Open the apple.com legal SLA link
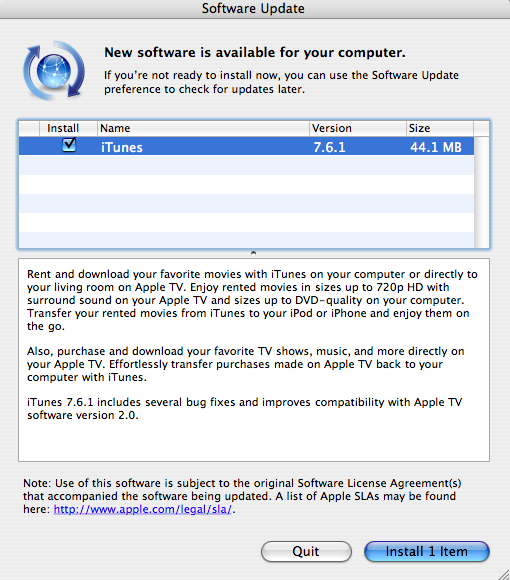This screenshot has height=580, width=510. point(143,509)
